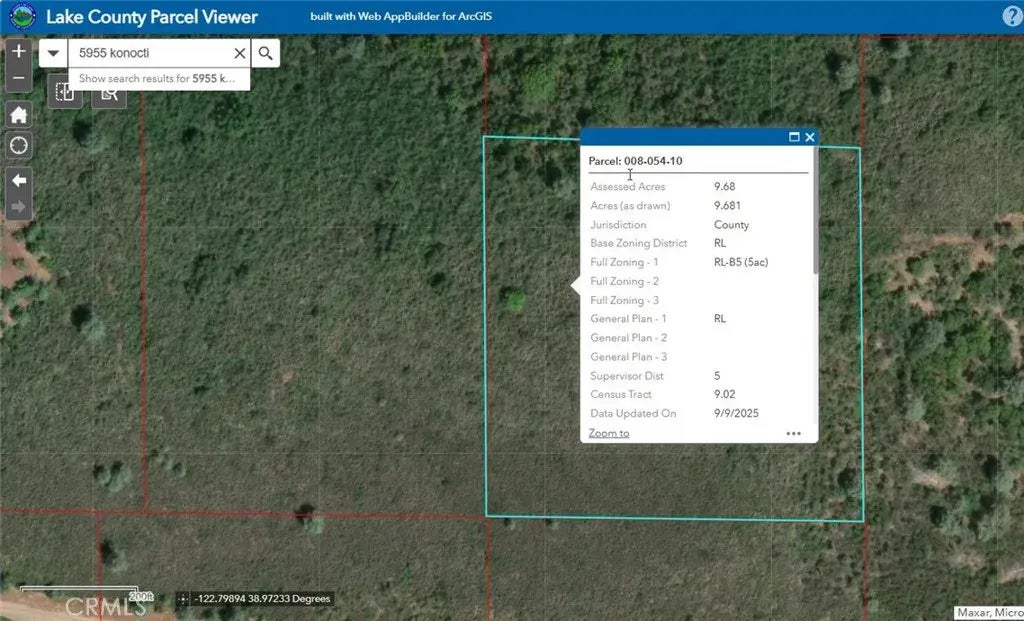1024x621 pixels.
Task: Close the parcel 008-054-10 popup
Action: 810,138
